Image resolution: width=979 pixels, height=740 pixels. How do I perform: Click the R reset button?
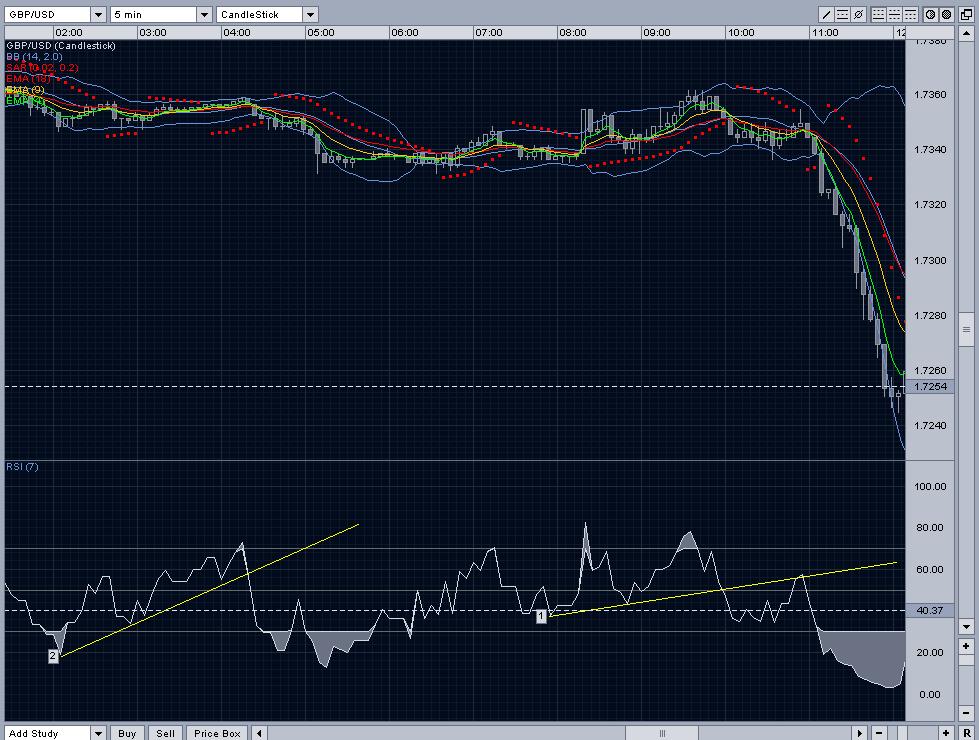pos(966,733)
